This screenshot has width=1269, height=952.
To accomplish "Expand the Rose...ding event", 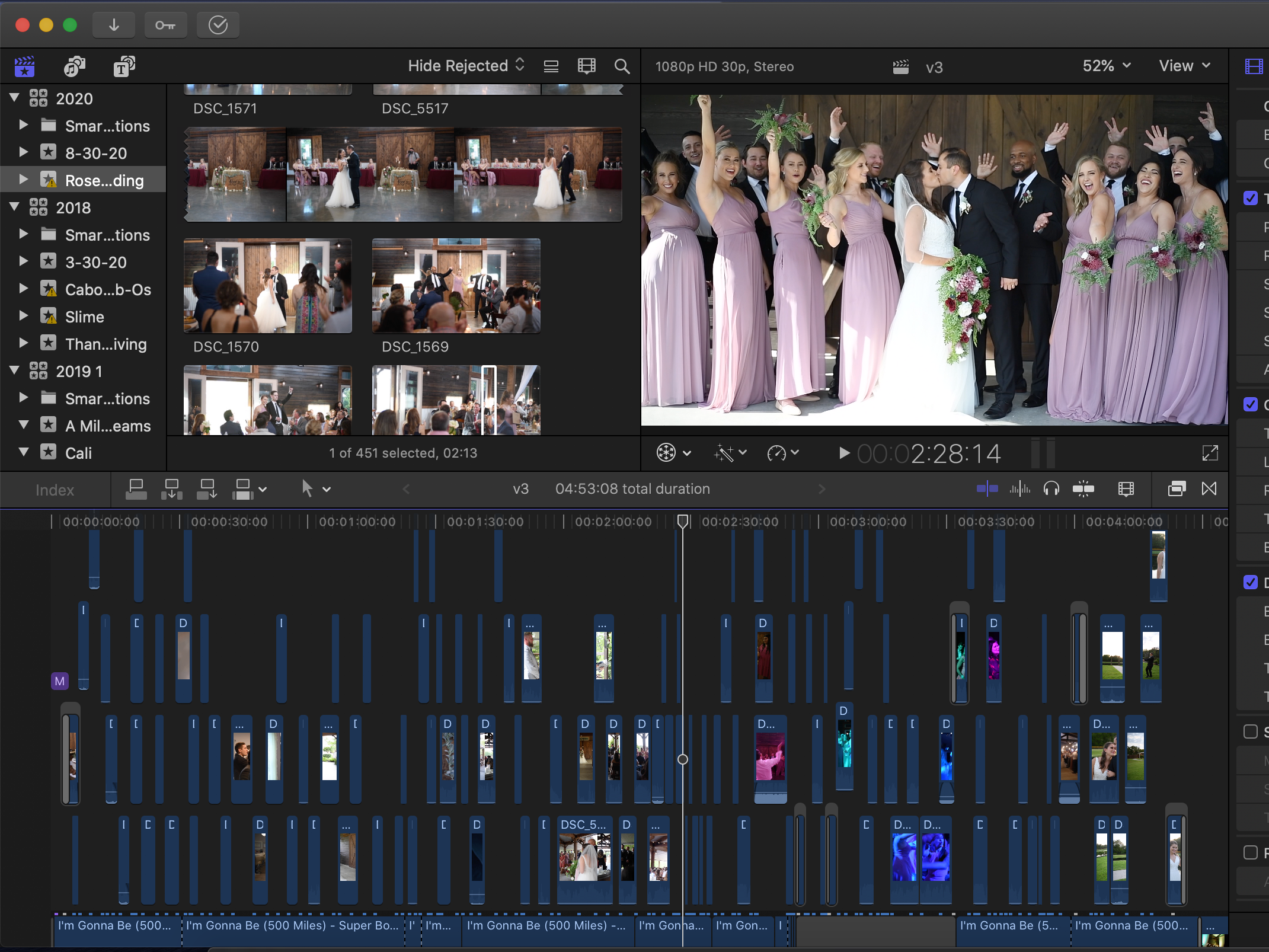I will [24, 180].
